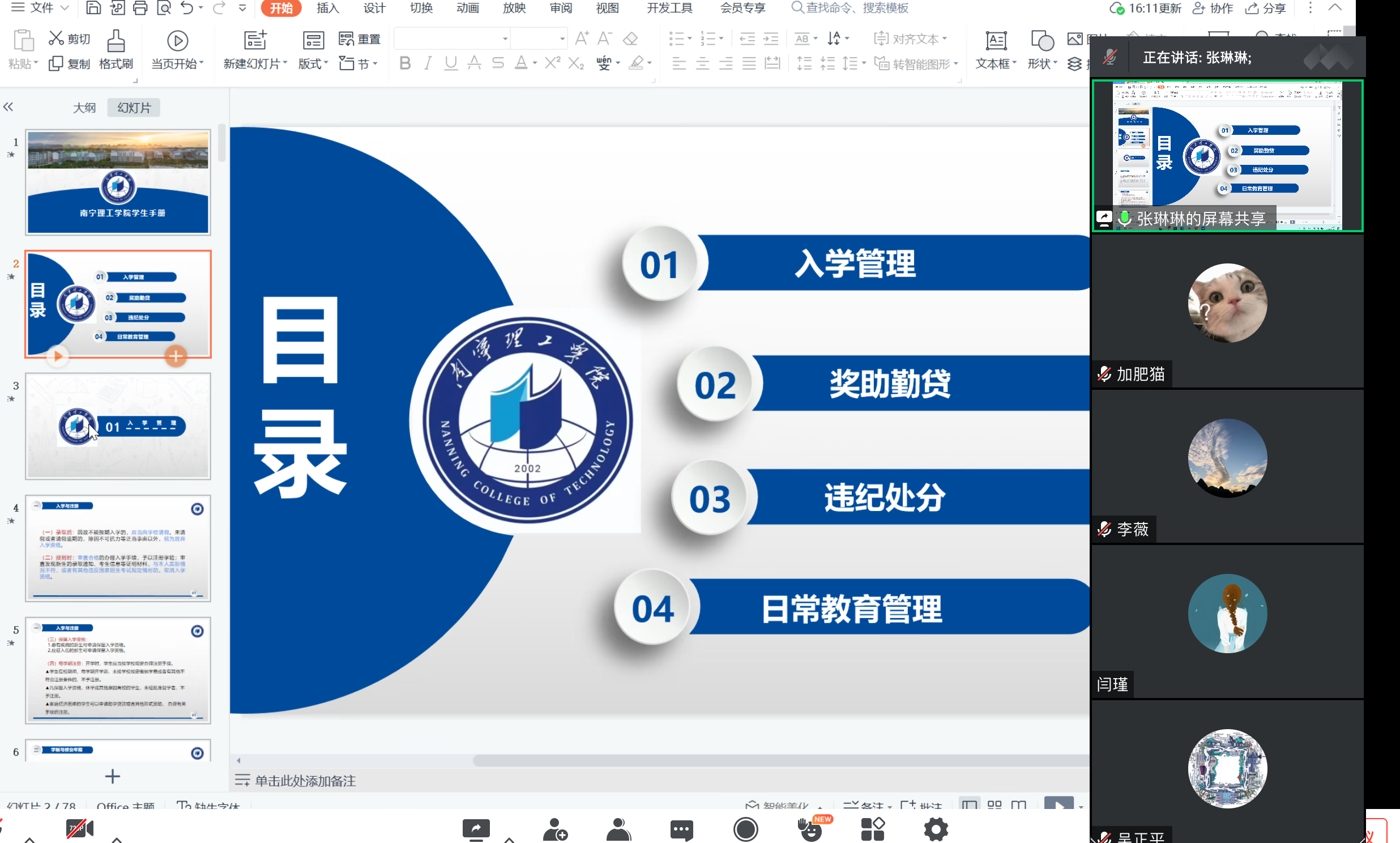Screen dimensions: 1400x843
Task: Click the Cut (剪切) scissors icon
Action: click(56, 38)
